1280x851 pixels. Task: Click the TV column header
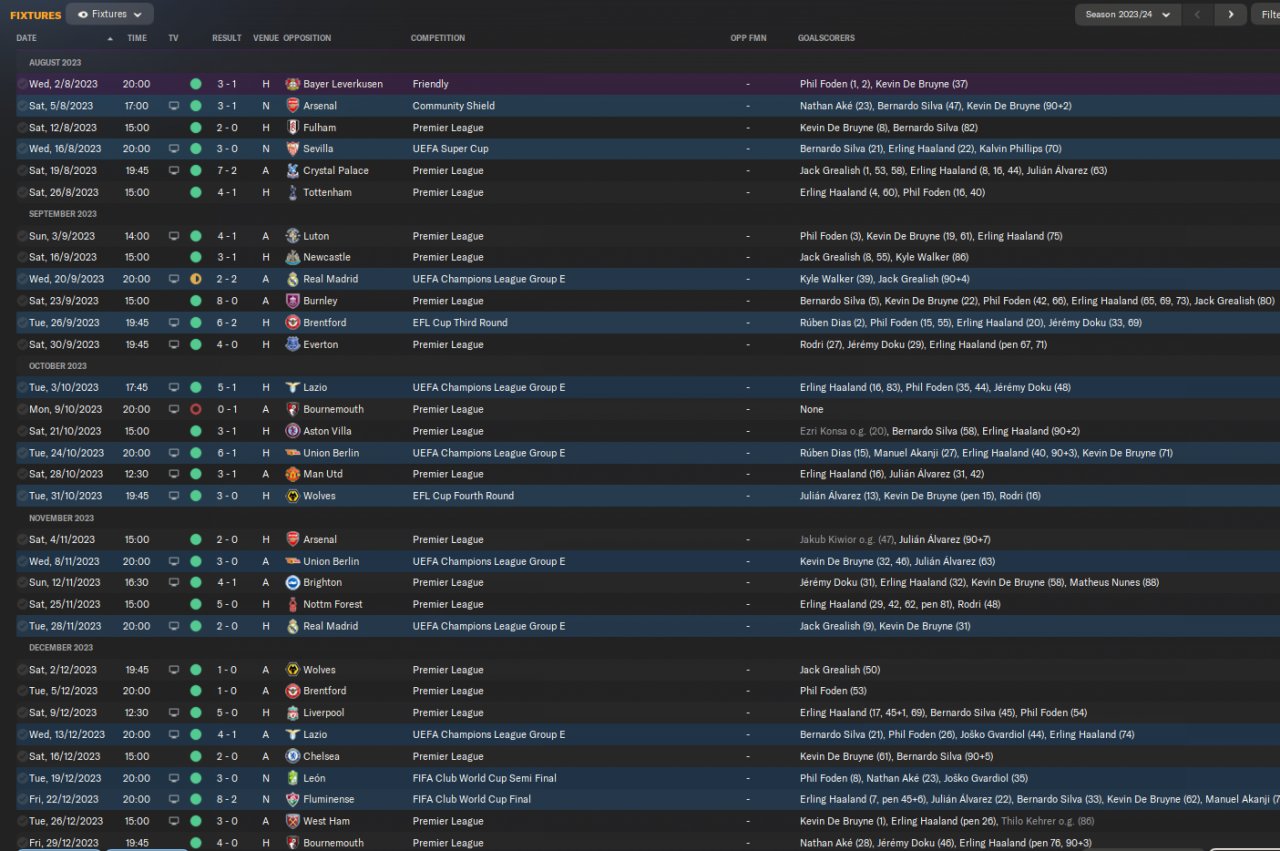[173, 38]
